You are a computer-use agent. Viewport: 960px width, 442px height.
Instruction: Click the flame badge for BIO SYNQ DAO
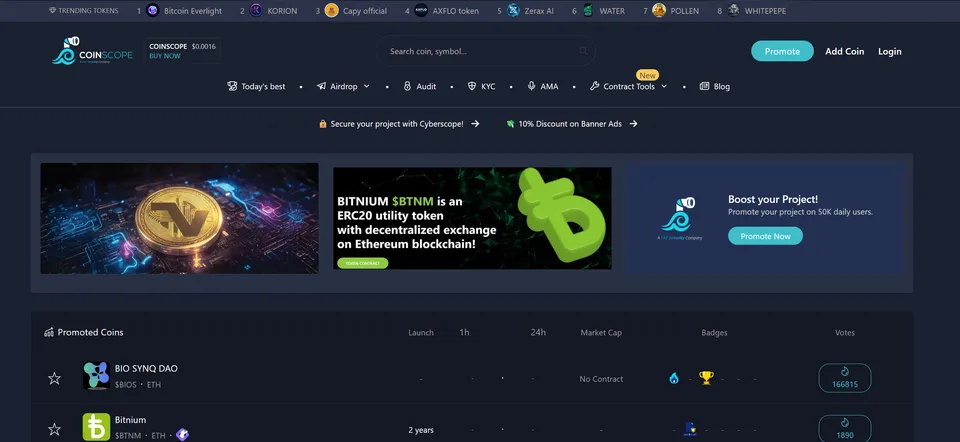674,378
